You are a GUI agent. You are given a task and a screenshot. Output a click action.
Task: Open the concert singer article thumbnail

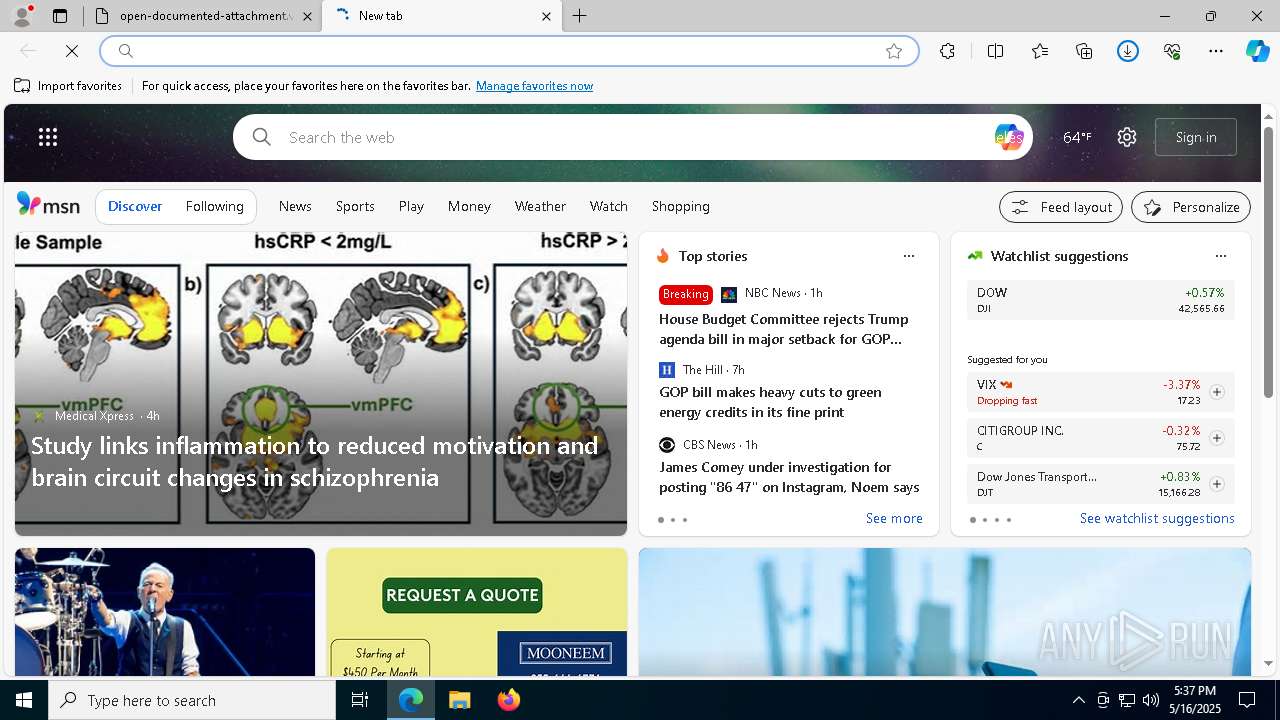(165, 612)
